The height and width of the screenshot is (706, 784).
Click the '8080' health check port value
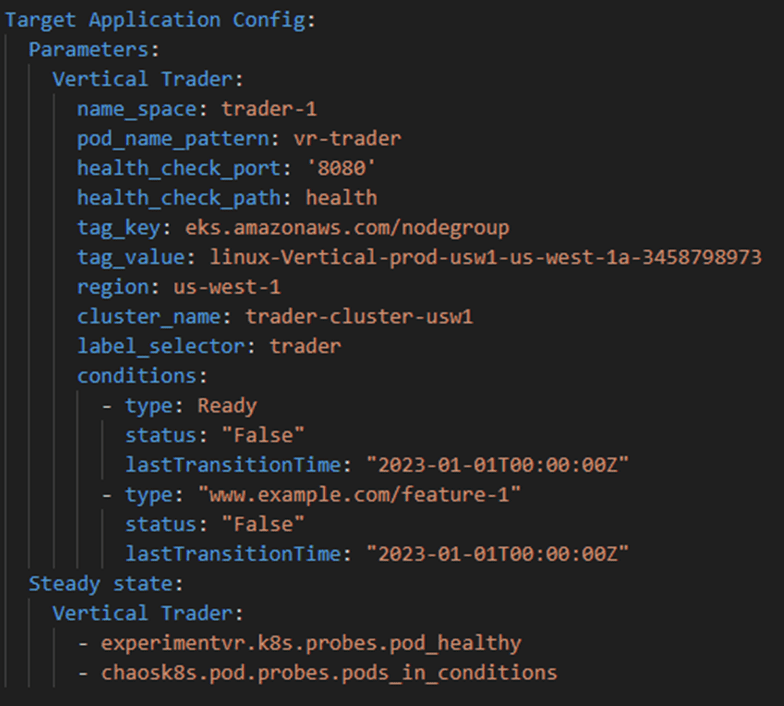coord(341,168)
